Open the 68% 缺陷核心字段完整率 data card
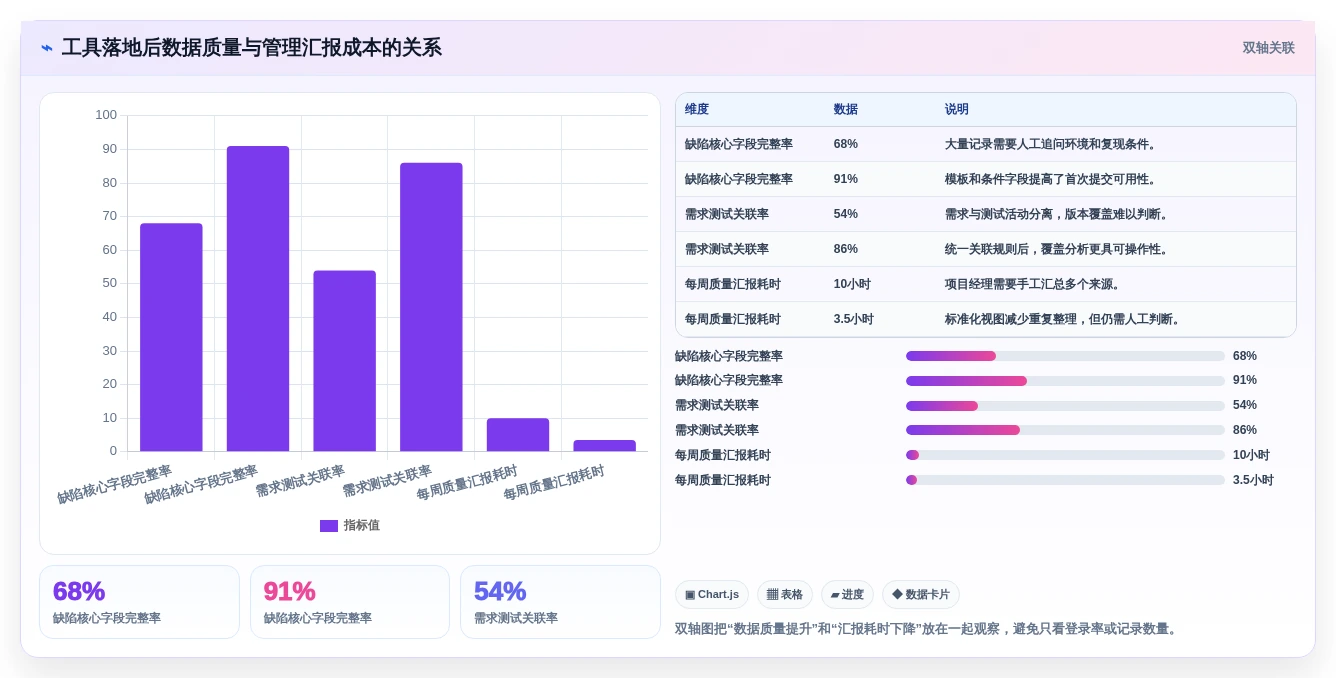This screenshot has width=1336, height=678. (139, 602)
